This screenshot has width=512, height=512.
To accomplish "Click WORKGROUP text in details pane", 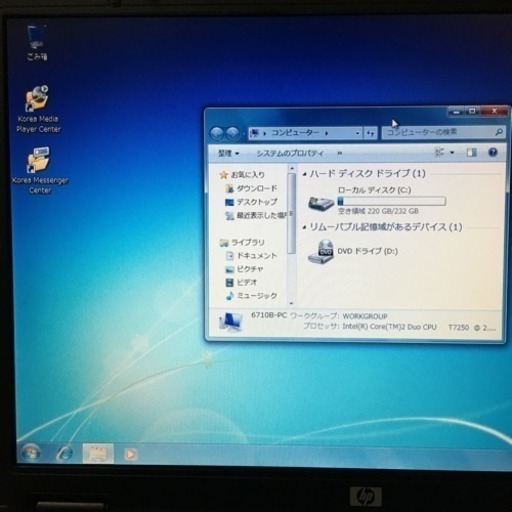I will (x=365, y=316).
